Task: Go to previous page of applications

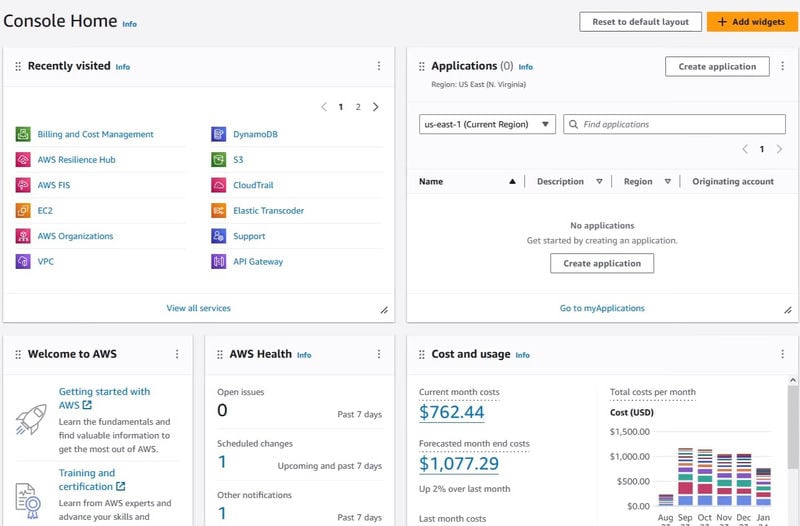Action: (x=745, y=149)
